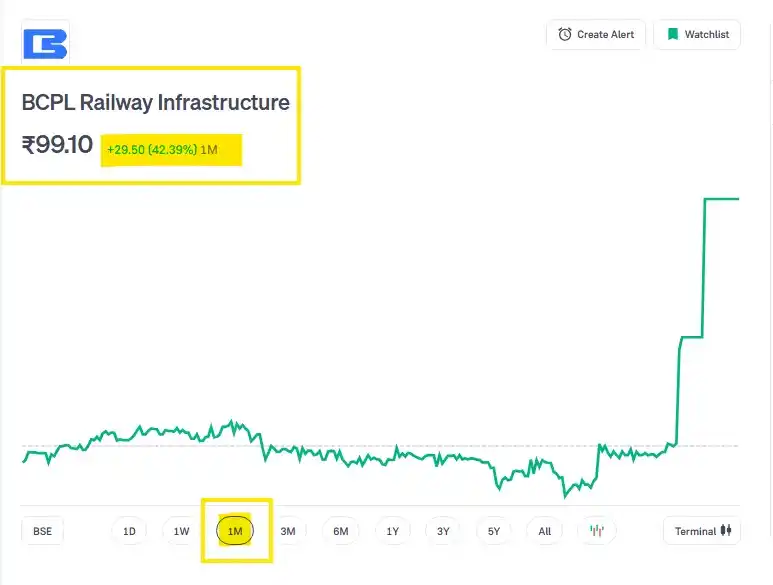Add stock to Watchlist

click(697, 34)
